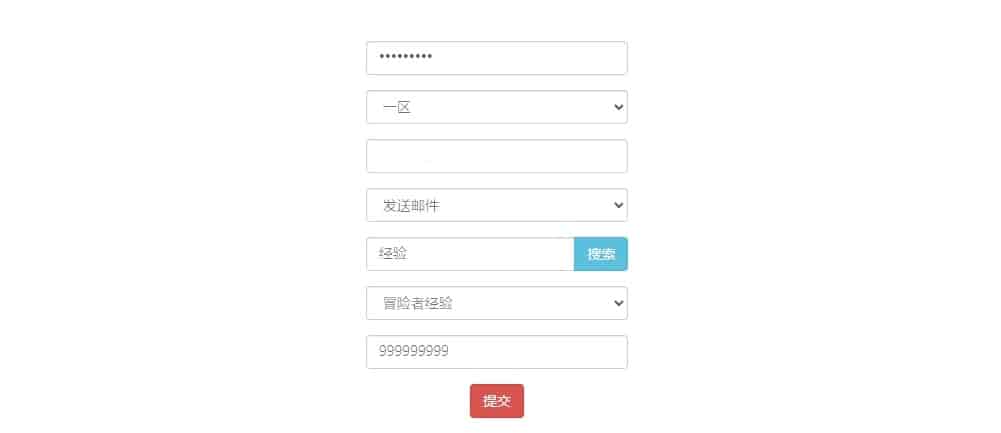Open the 发送邮件 dropdown
This screenshot has width=1001, height=433.
click(x=497, y=205)
